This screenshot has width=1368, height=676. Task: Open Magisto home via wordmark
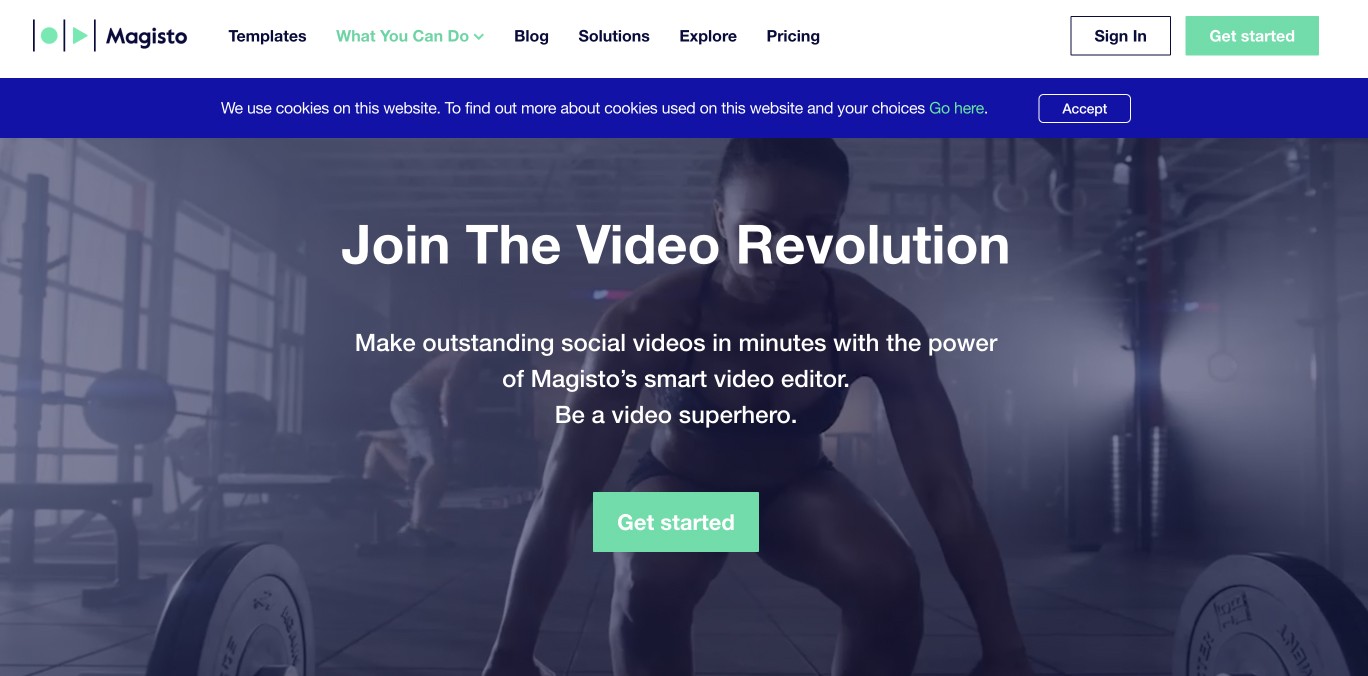[146, 37]
